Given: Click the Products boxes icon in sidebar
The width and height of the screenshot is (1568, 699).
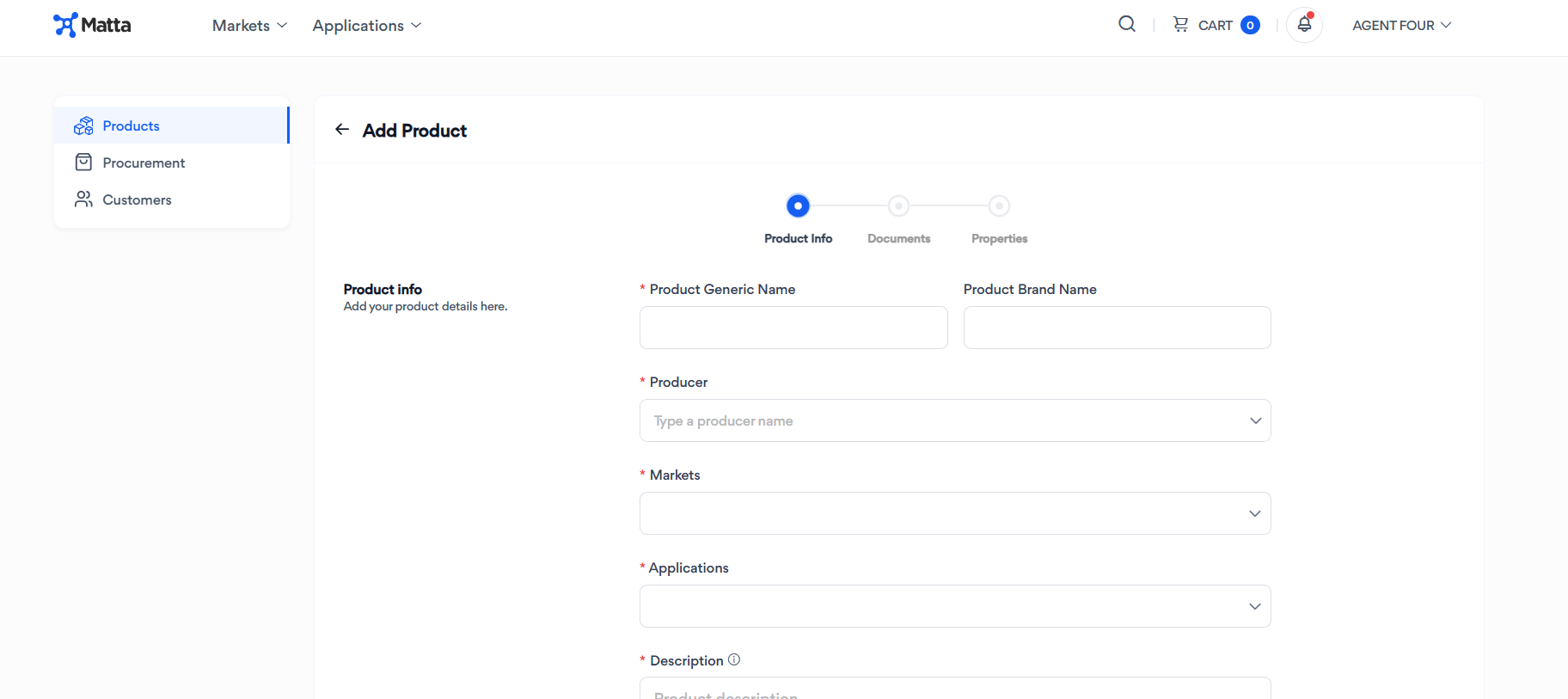Looking at the screenshot, I should (83, 126).
